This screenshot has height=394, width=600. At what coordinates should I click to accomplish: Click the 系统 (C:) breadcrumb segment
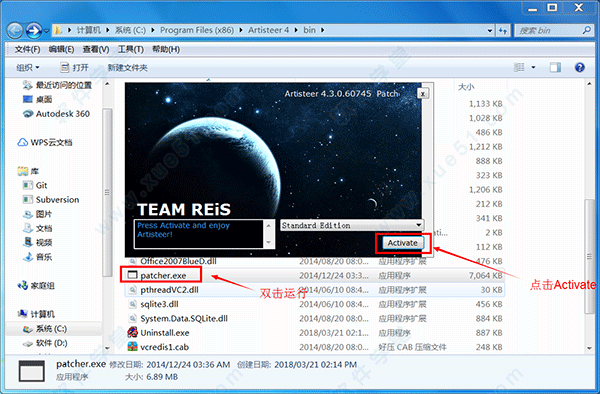click(x=130, y=30)
